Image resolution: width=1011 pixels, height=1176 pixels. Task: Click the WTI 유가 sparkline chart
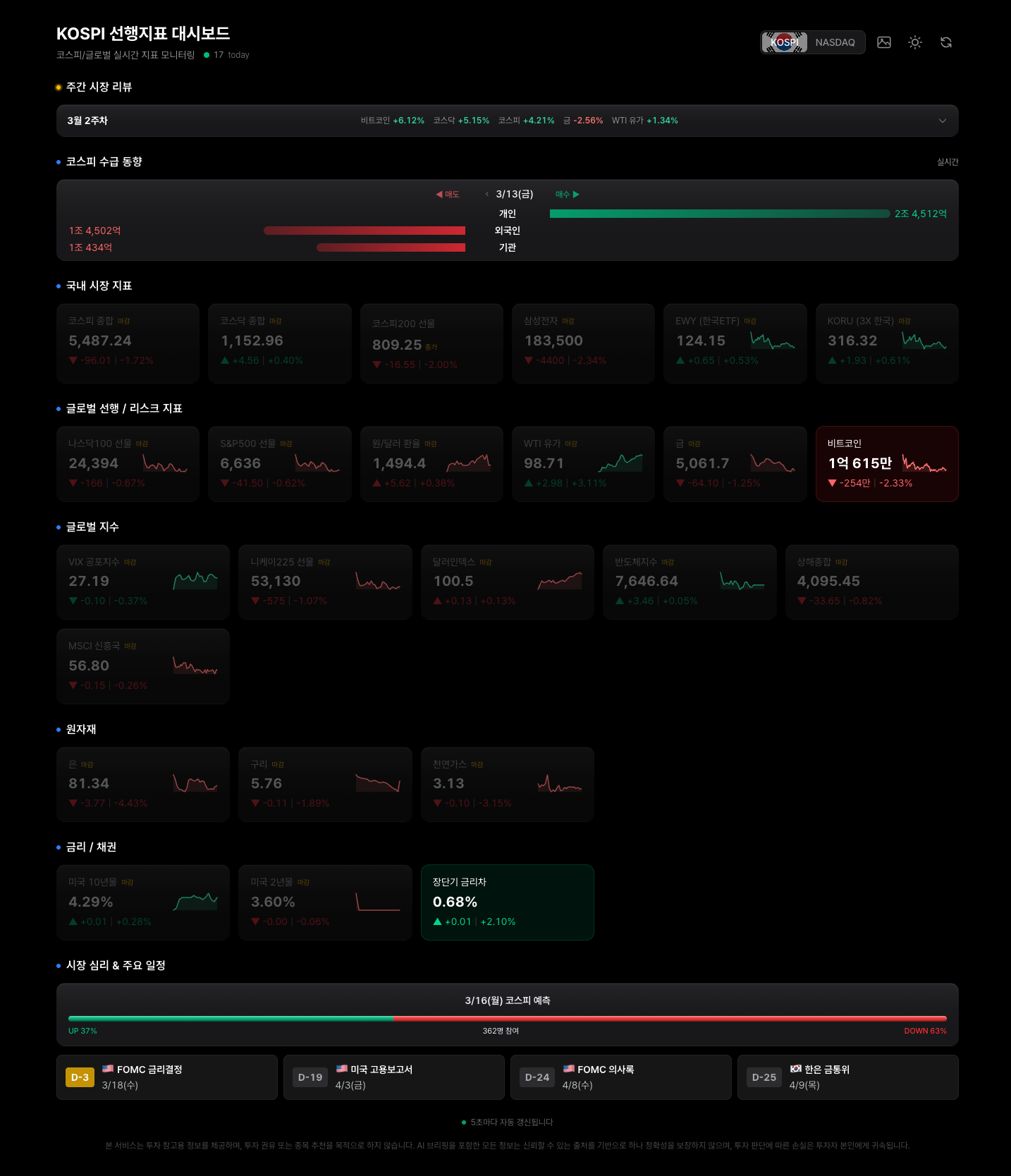point(620,463)
